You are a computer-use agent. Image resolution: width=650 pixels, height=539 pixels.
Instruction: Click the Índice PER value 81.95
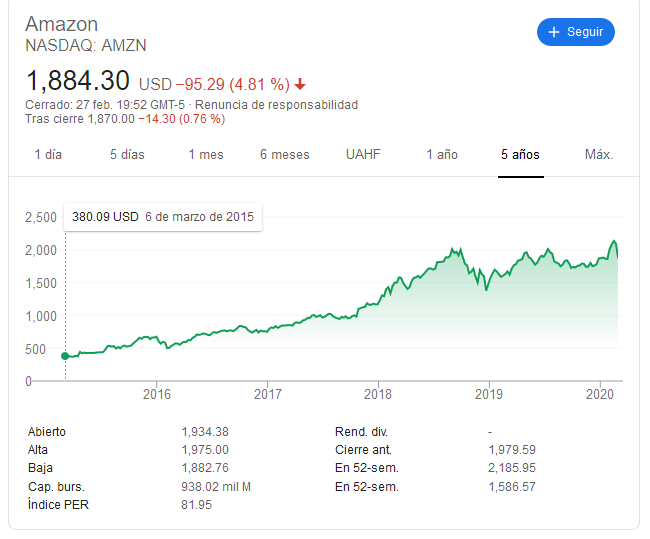[197, 504]
